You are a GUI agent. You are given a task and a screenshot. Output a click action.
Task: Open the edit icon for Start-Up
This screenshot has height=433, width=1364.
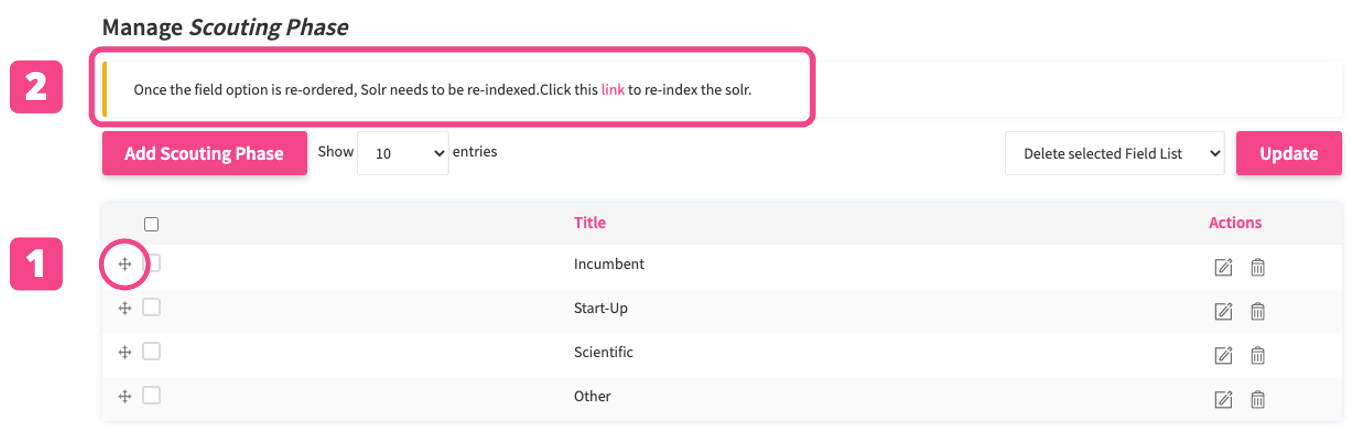[x=1223, y=311]
